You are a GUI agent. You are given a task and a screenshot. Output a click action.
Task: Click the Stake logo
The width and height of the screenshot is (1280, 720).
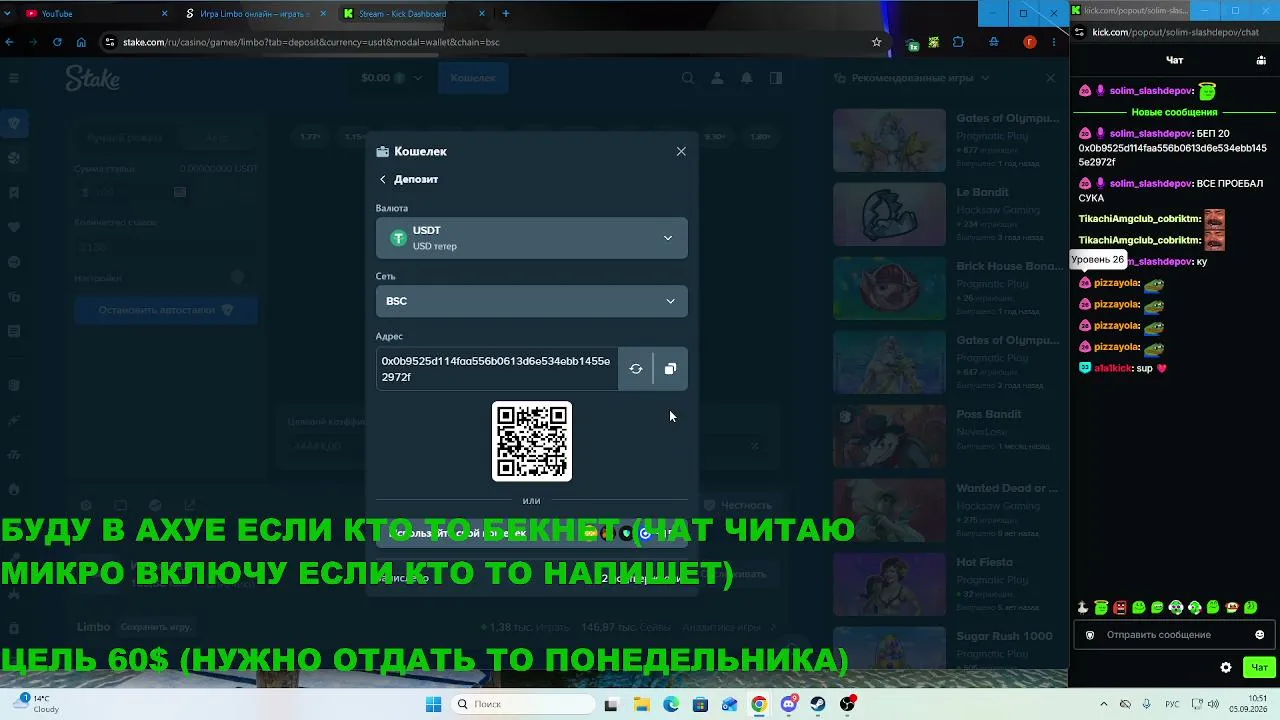92,78
